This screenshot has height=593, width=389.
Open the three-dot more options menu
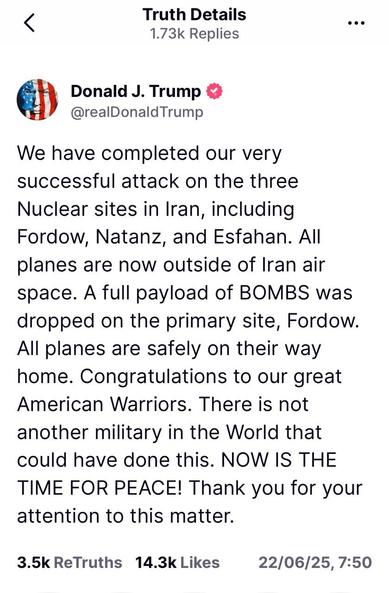356,23
